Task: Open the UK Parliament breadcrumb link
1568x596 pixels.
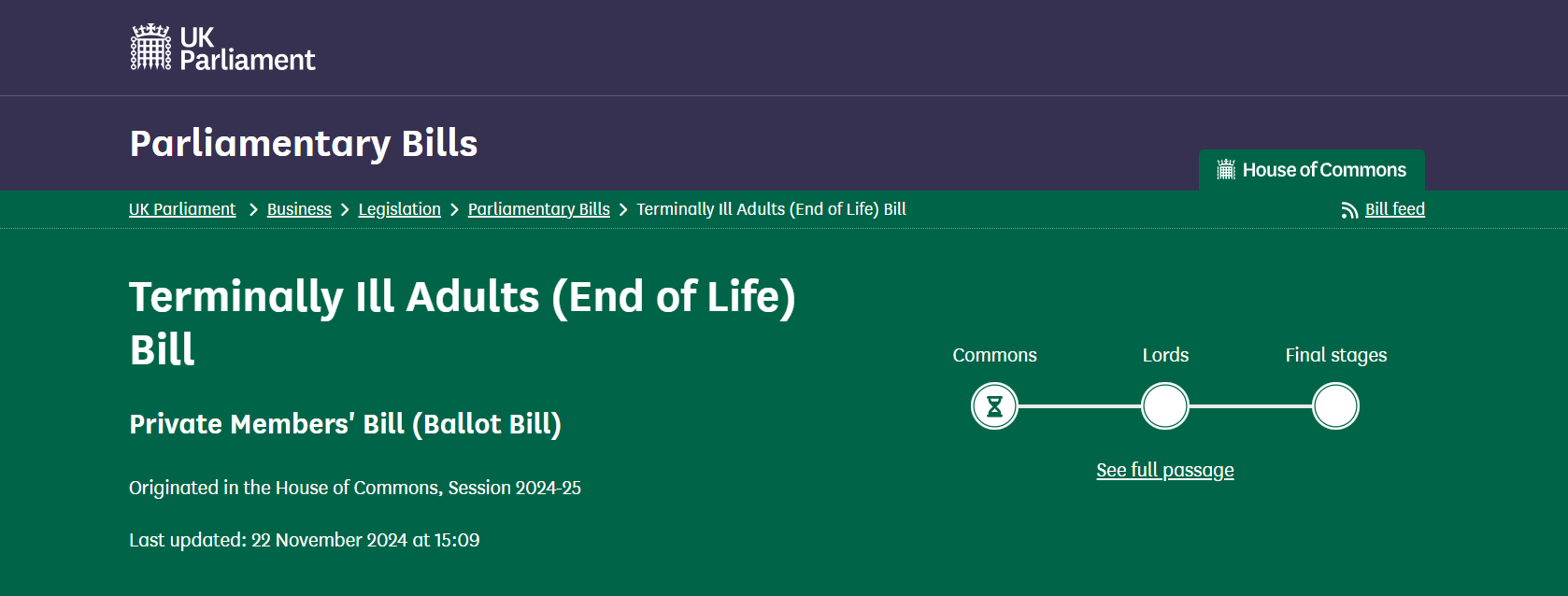Action: pyautogui.click(x=182, y=209)
